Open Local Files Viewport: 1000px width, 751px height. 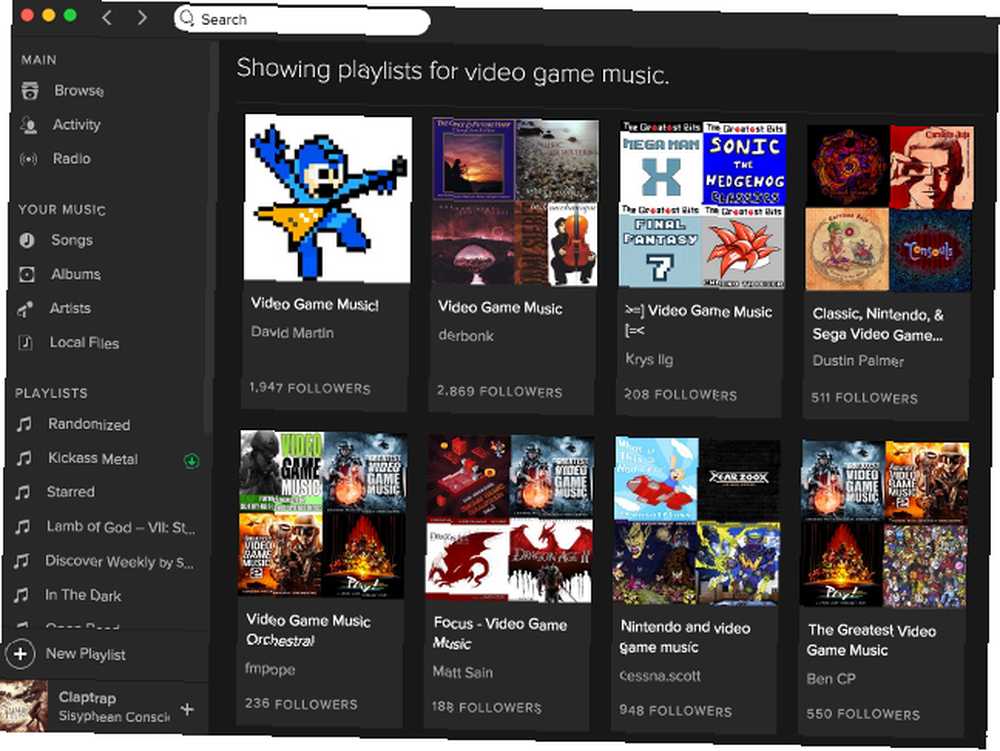click(84, 343)
